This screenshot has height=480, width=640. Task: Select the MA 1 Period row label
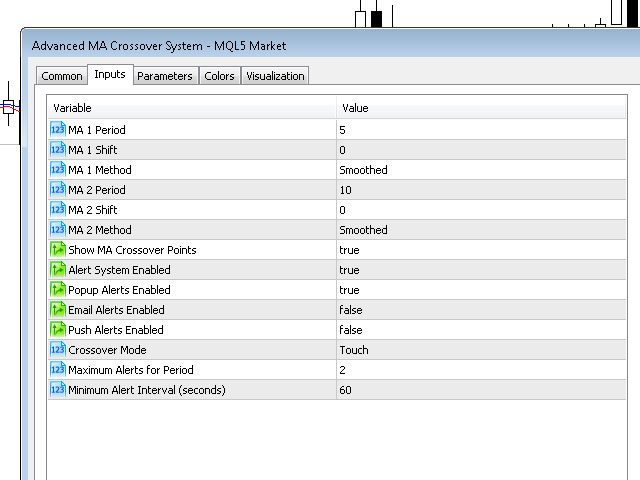(97, 130)
